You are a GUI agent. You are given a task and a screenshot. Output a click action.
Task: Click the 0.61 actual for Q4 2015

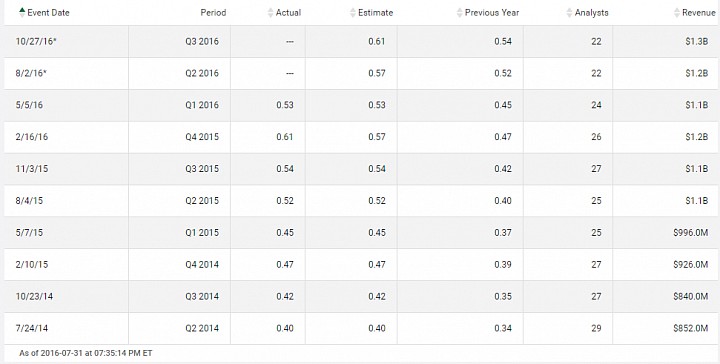tap(285, 137)
